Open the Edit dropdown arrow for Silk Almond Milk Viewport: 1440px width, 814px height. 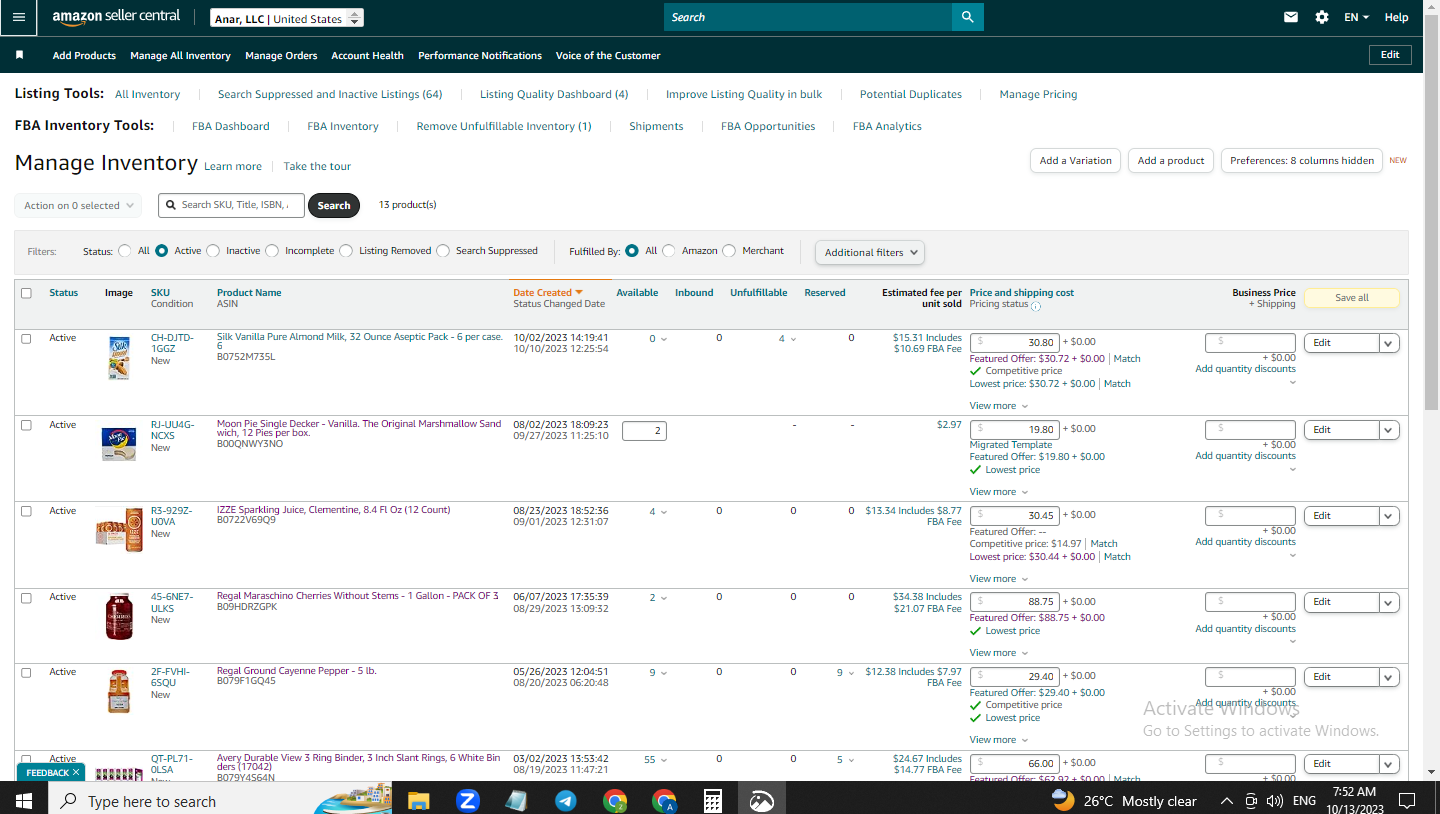[1388, 343]
